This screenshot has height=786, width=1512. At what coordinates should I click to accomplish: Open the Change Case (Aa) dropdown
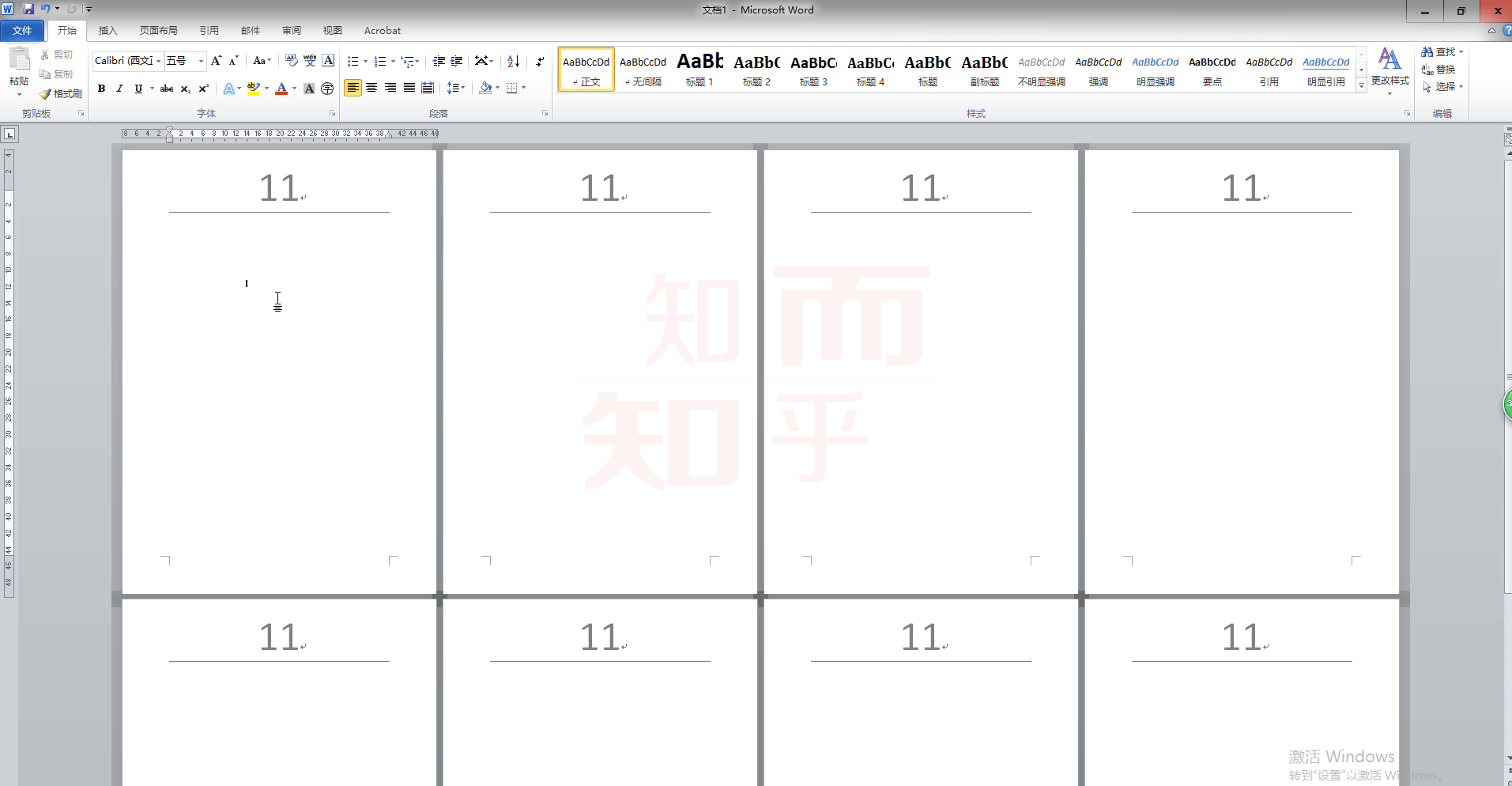pyautogui.click(x=262, y=61)
